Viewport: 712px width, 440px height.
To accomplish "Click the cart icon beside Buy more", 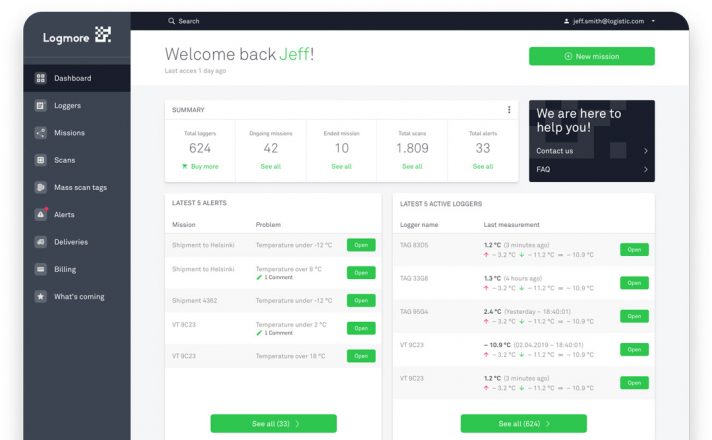I will (x=184, y=166).
